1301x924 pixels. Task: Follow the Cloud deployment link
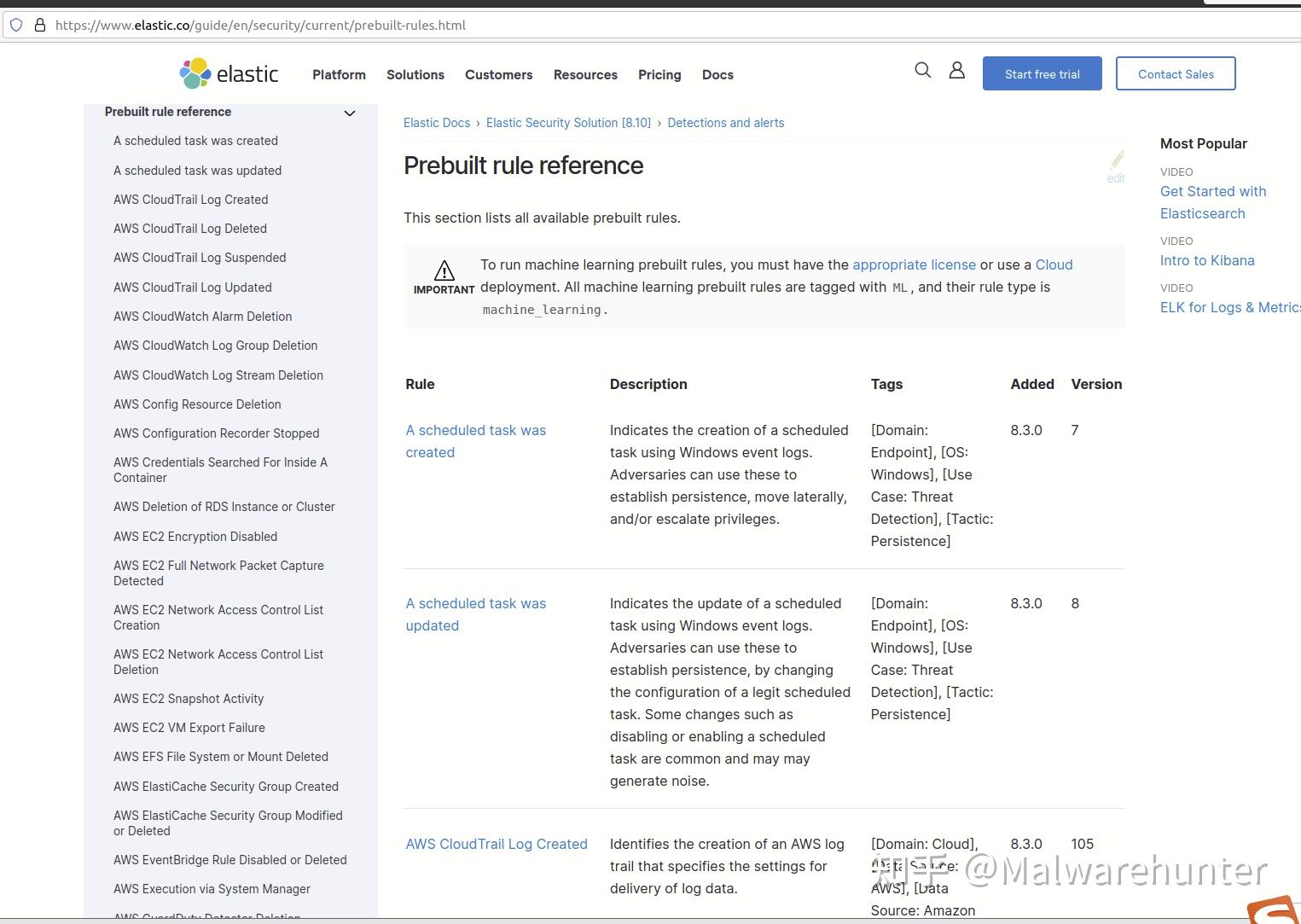click(1054, 264)
